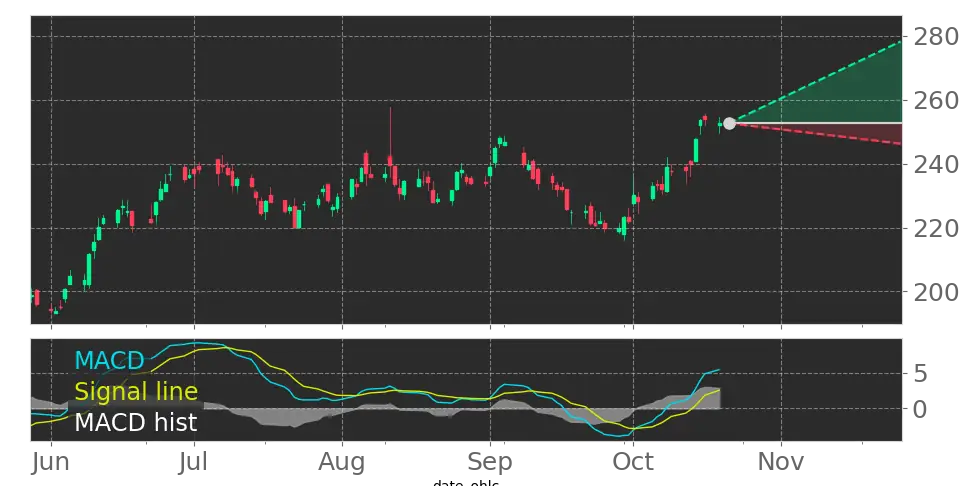This screenshot has width=972, height=486.
Task: Click the 240 price axis label
Action: pyautogui.click(x=937, y=164)
